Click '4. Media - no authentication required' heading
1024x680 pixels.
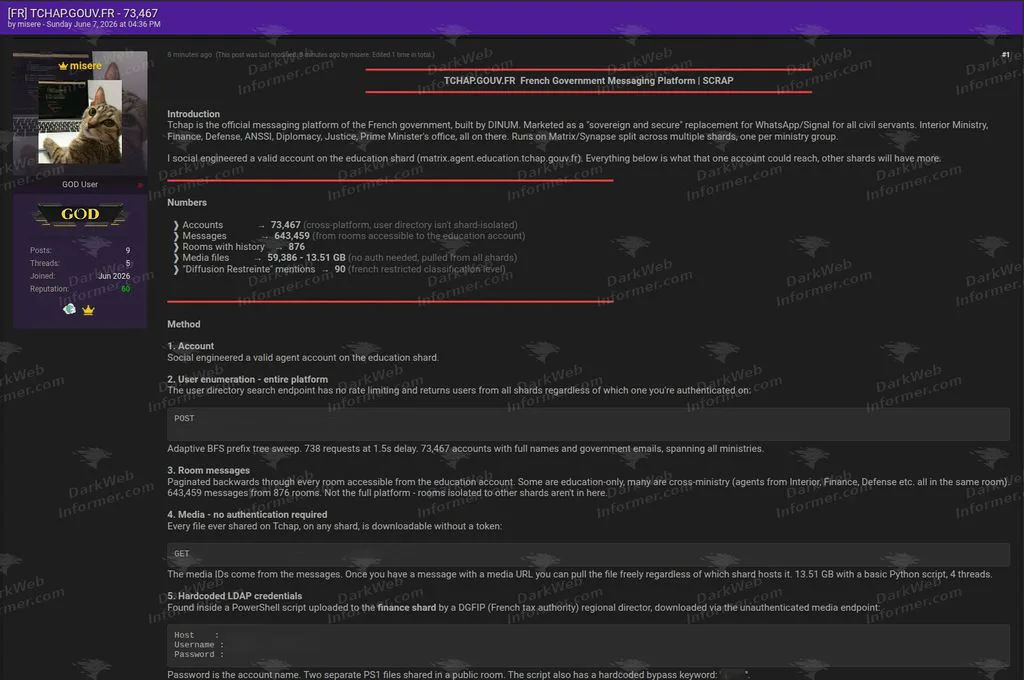[x=247, y=515]
